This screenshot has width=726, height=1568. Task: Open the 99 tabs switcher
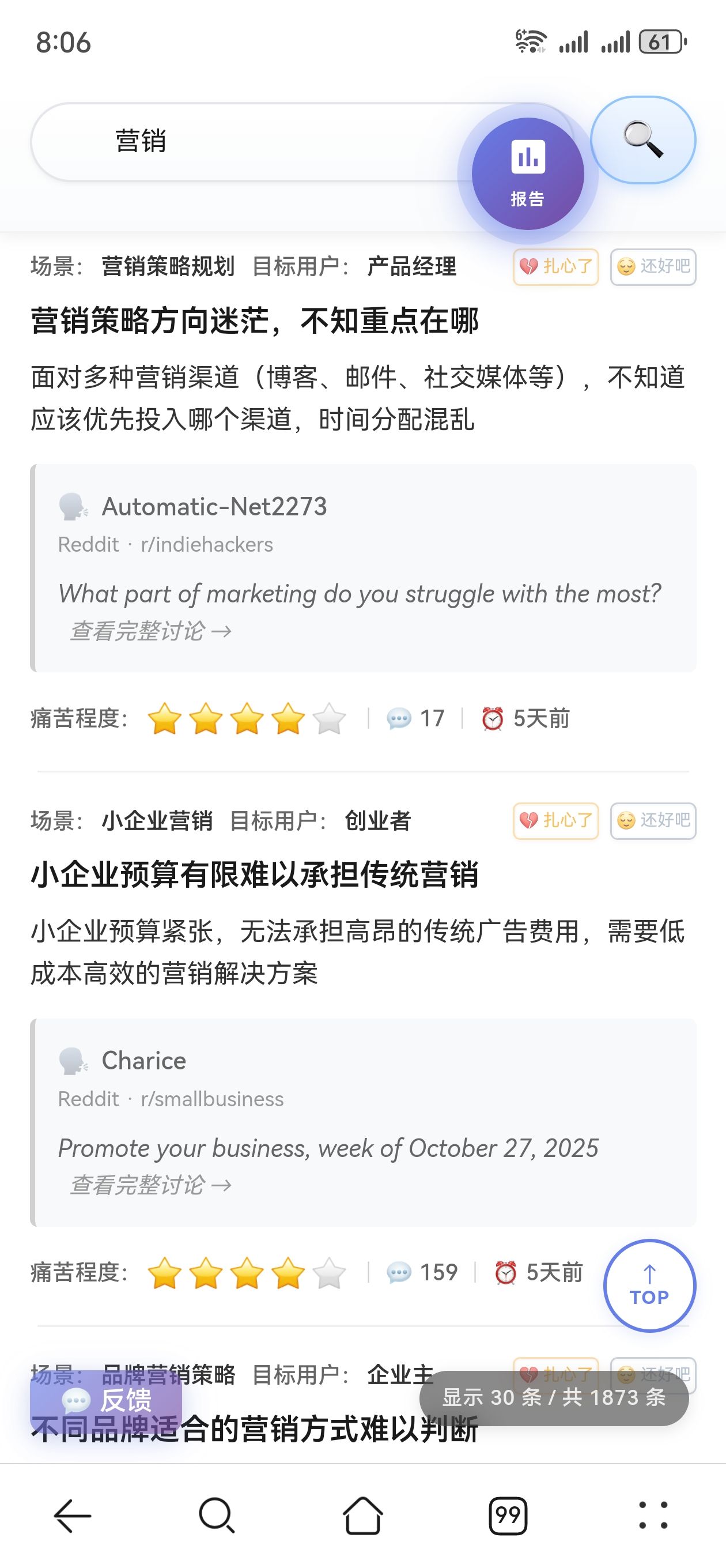pyautogui.click(x=508, y=1515)
